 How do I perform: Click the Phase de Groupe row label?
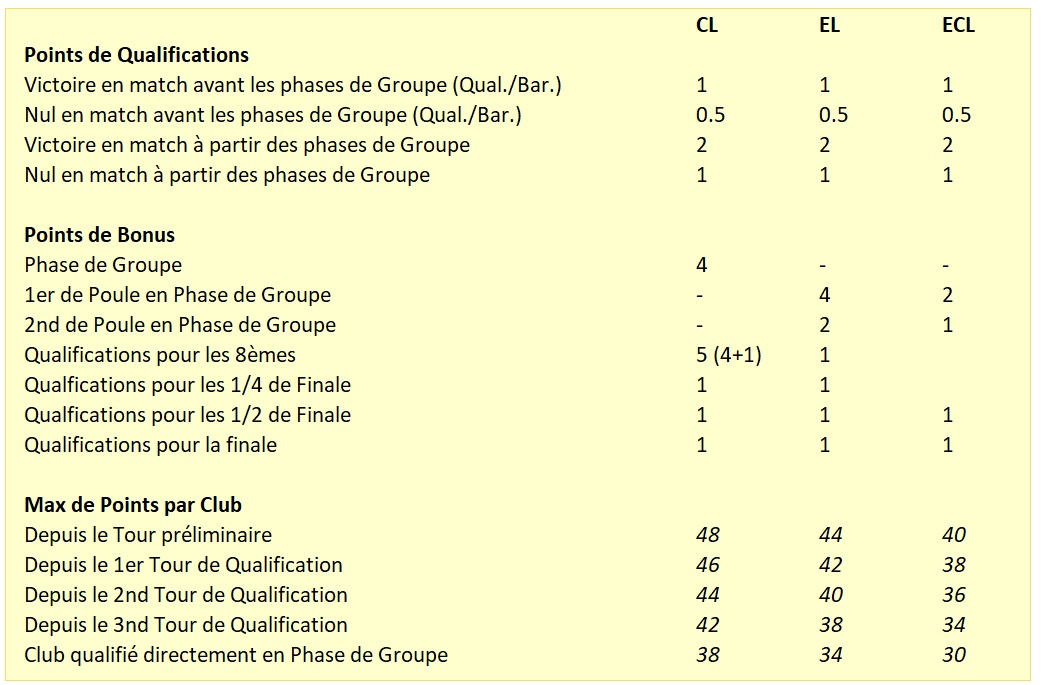point(103,265)
